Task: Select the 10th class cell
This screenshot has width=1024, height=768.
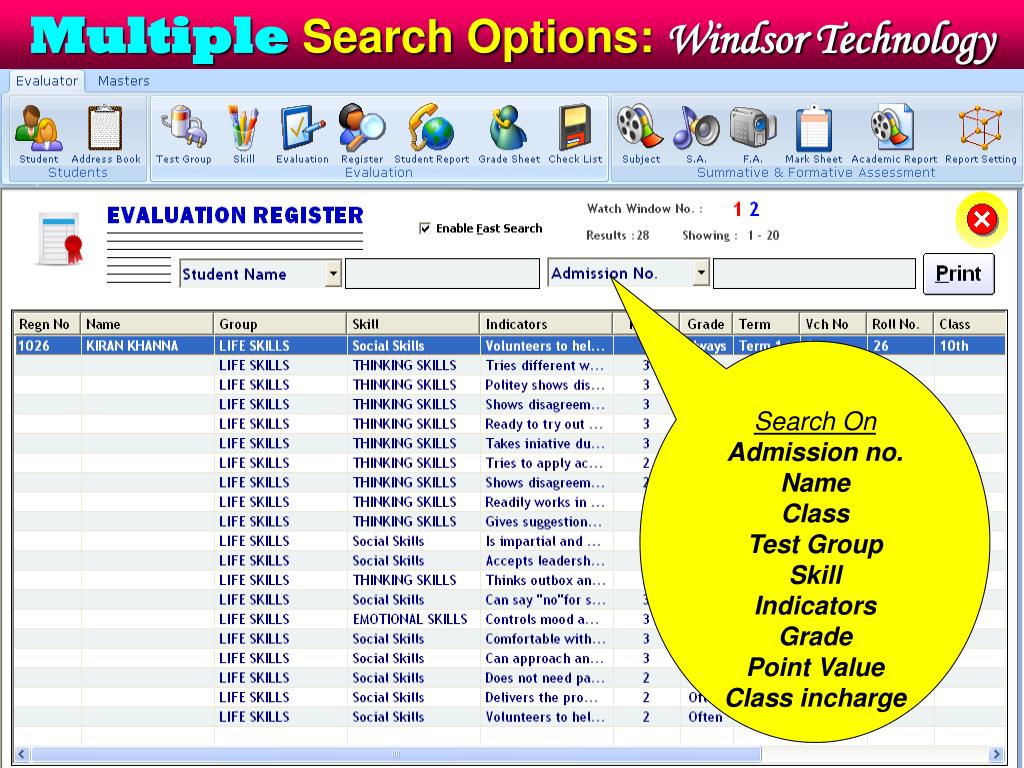Action: tap(969, 345)
